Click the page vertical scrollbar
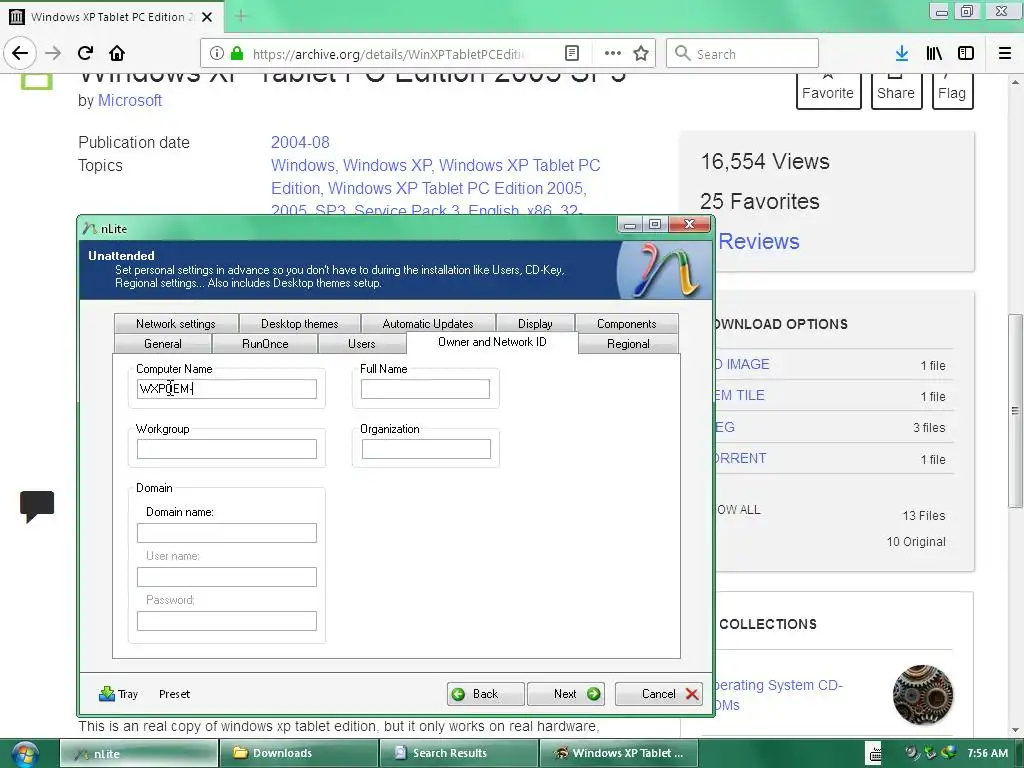The image size is (1024, 768). [x=1015, y=410]
